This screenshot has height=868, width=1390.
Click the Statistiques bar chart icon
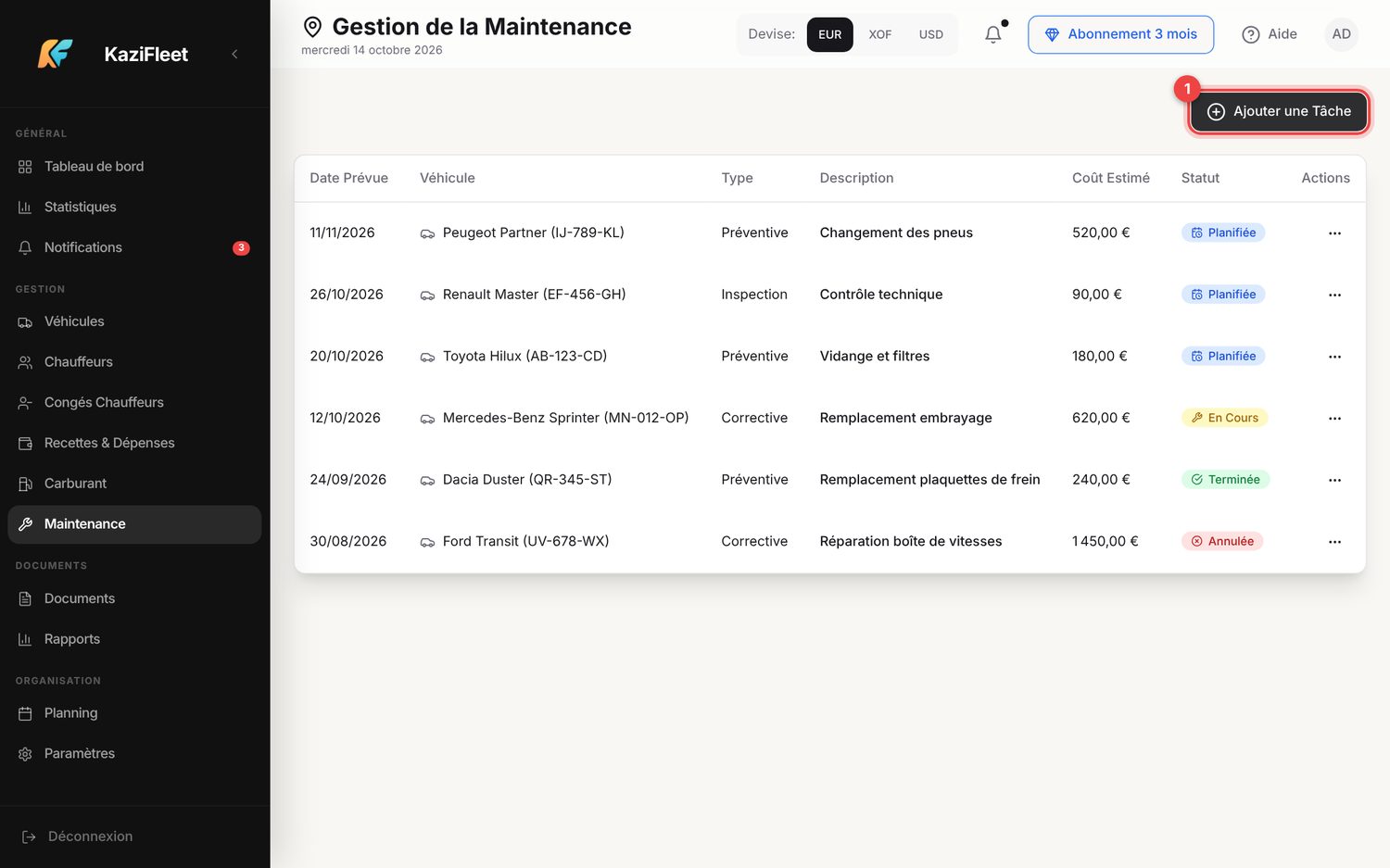click(25, 208)
